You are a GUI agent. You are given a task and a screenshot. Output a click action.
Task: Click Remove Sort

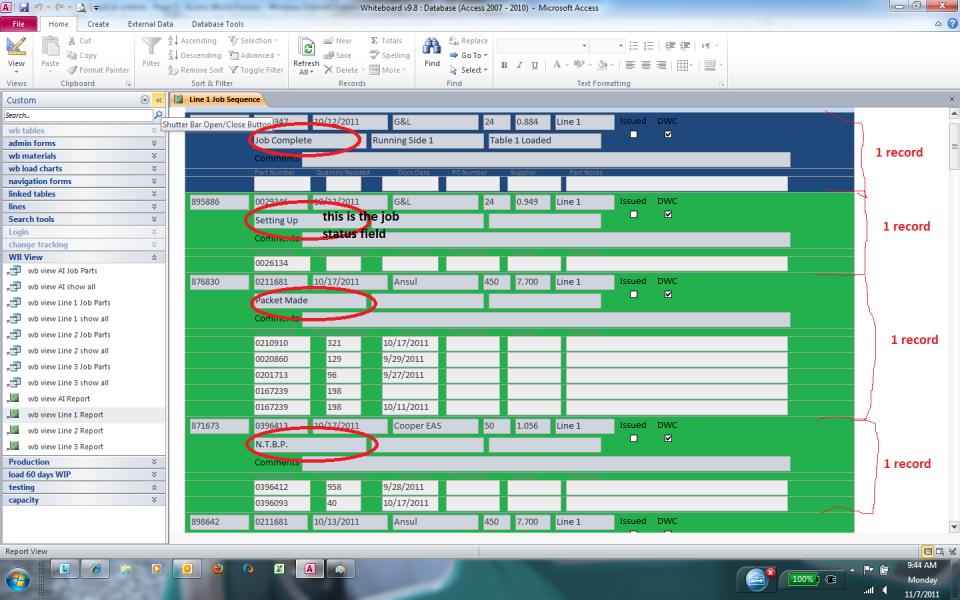pos(196,70)
